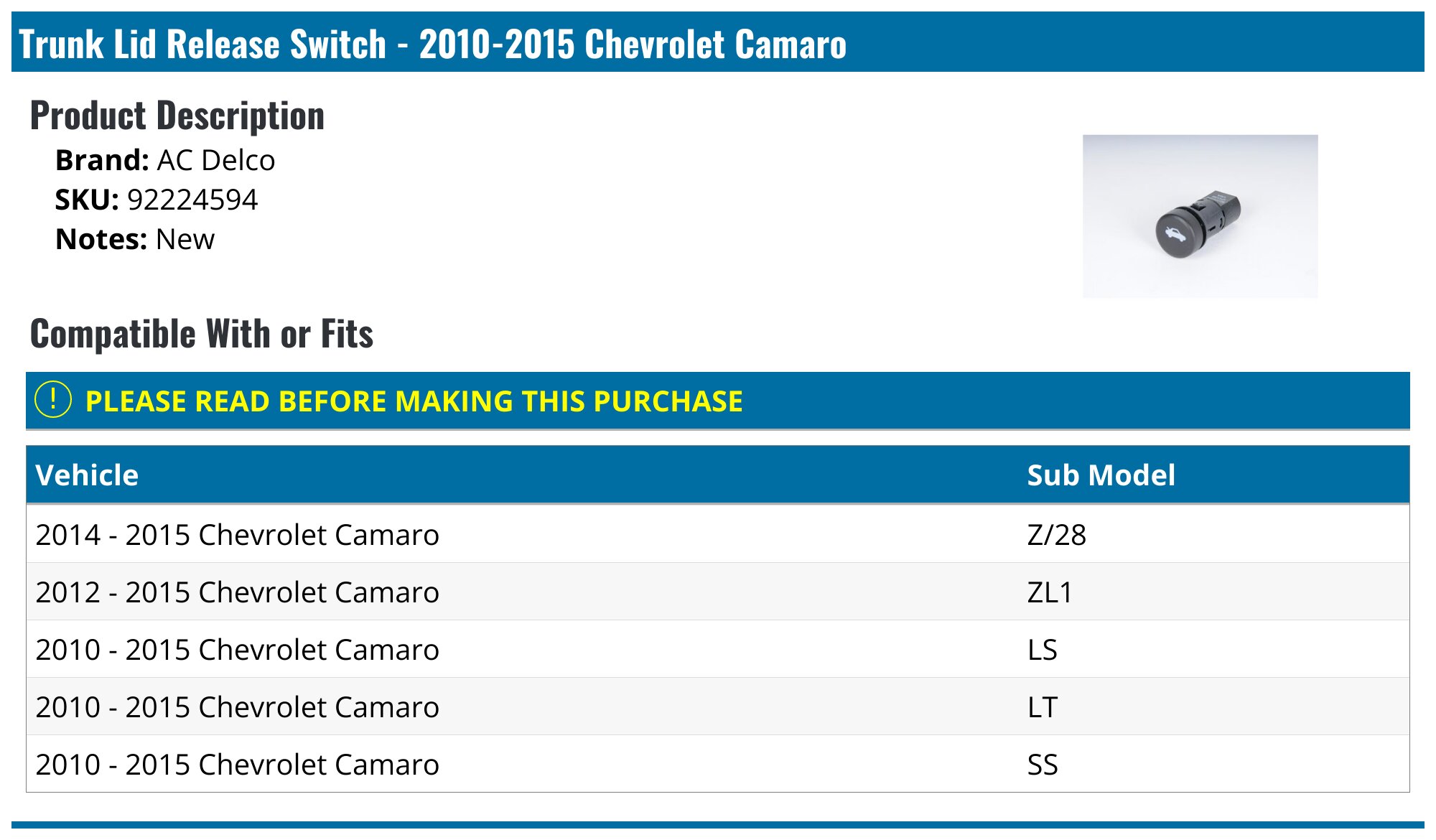This screenshot has width=1436, height=840.
Task: Click the Z/28 sub model cell
Action: (x=1056, y=535)
